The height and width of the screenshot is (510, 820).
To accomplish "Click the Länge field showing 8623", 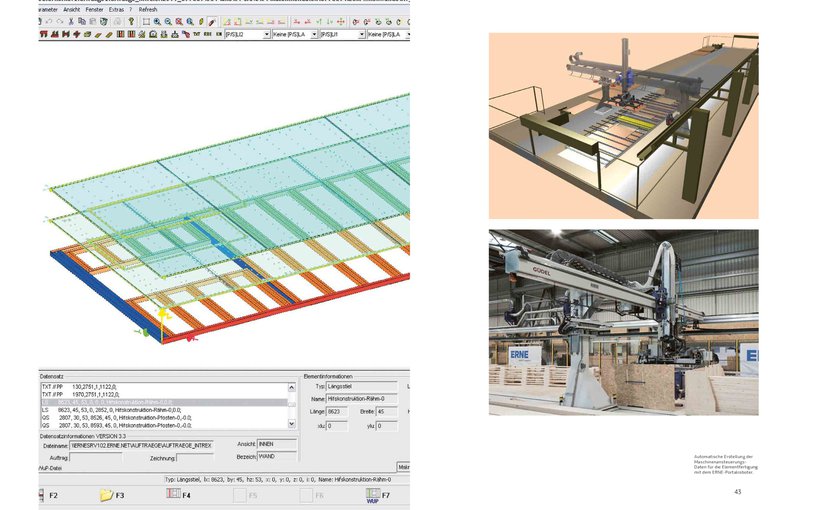I will [x=337, y=412].
